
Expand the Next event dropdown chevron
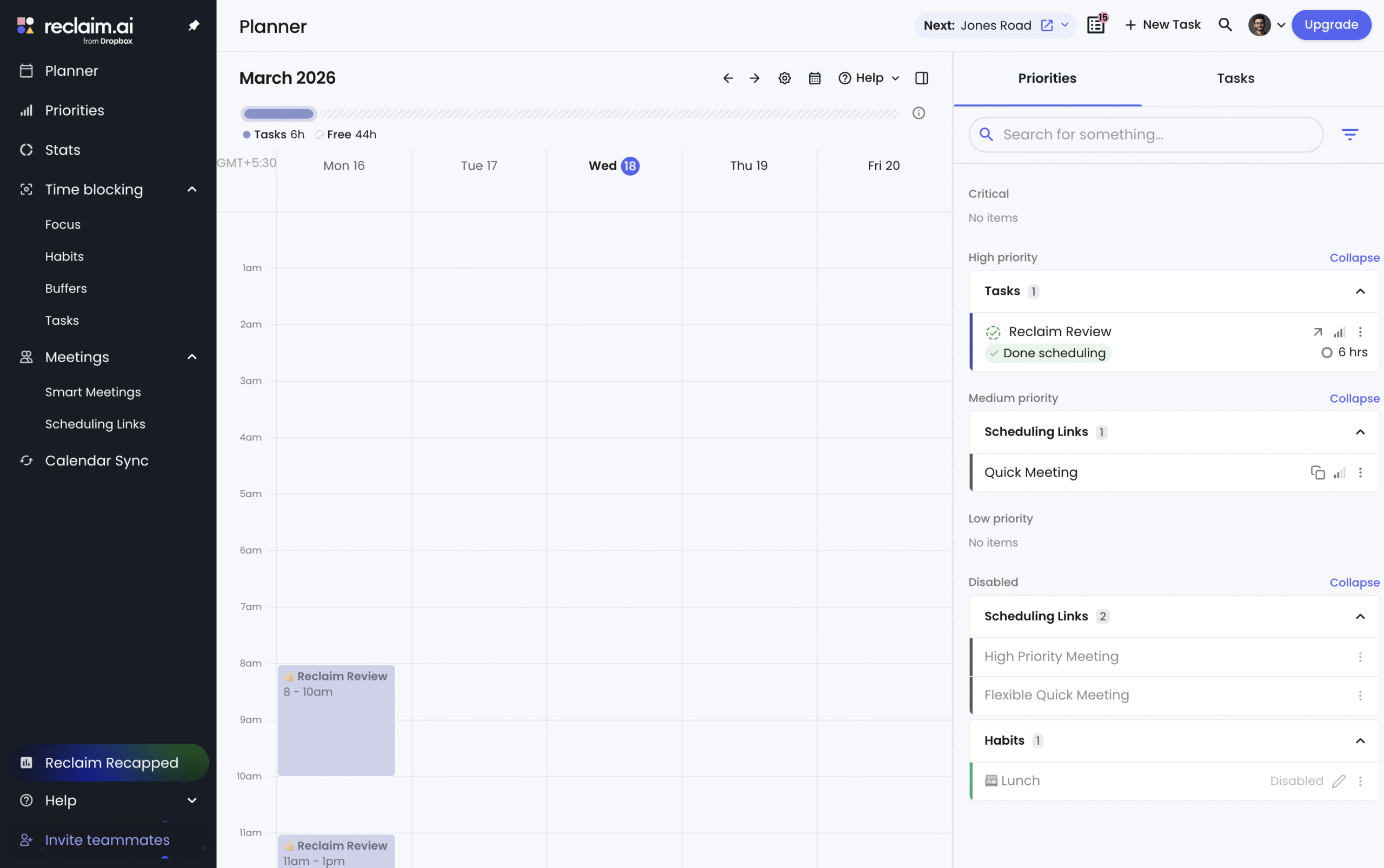[x=1064, y=25]
